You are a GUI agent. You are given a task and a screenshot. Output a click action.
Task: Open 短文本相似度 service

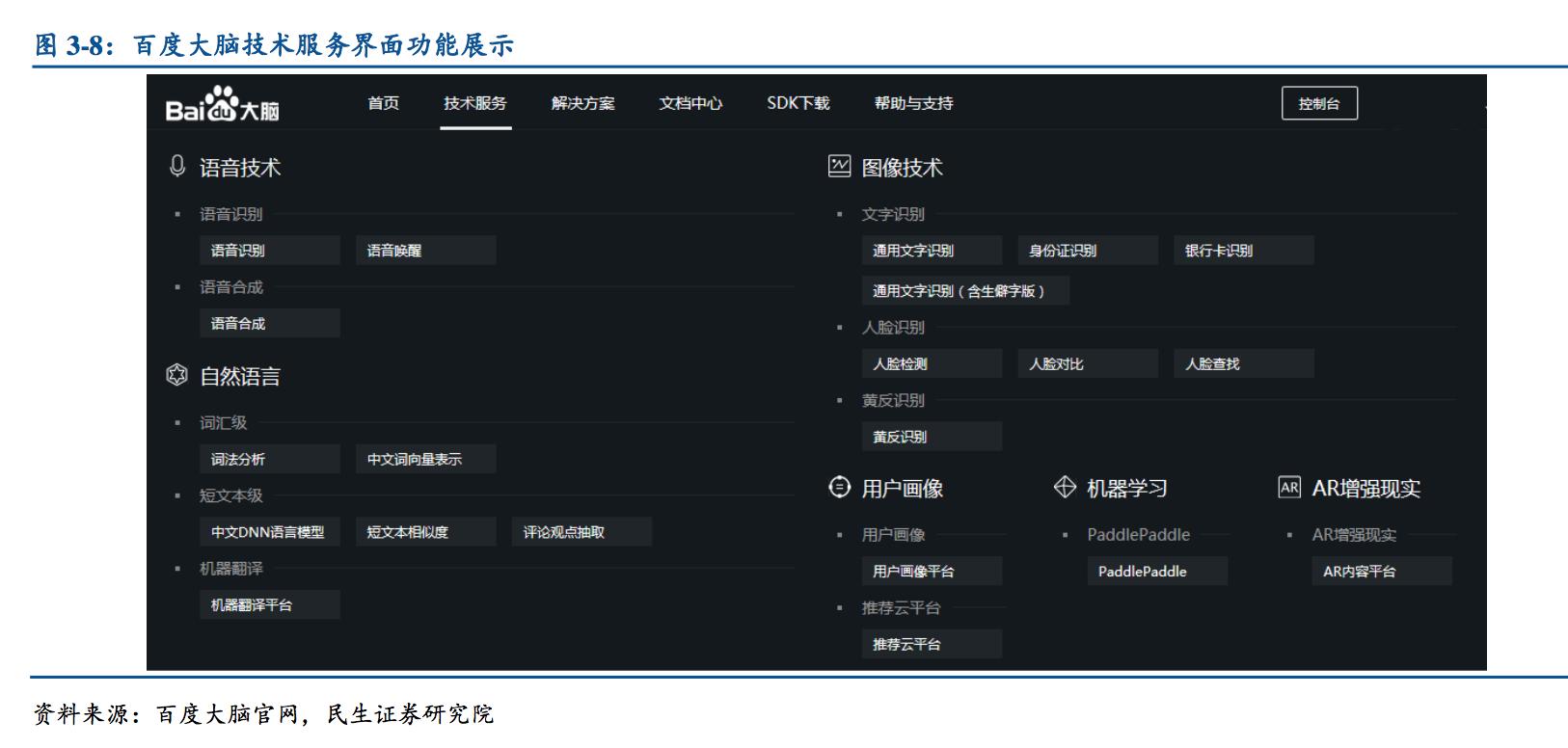coord(426,532)
